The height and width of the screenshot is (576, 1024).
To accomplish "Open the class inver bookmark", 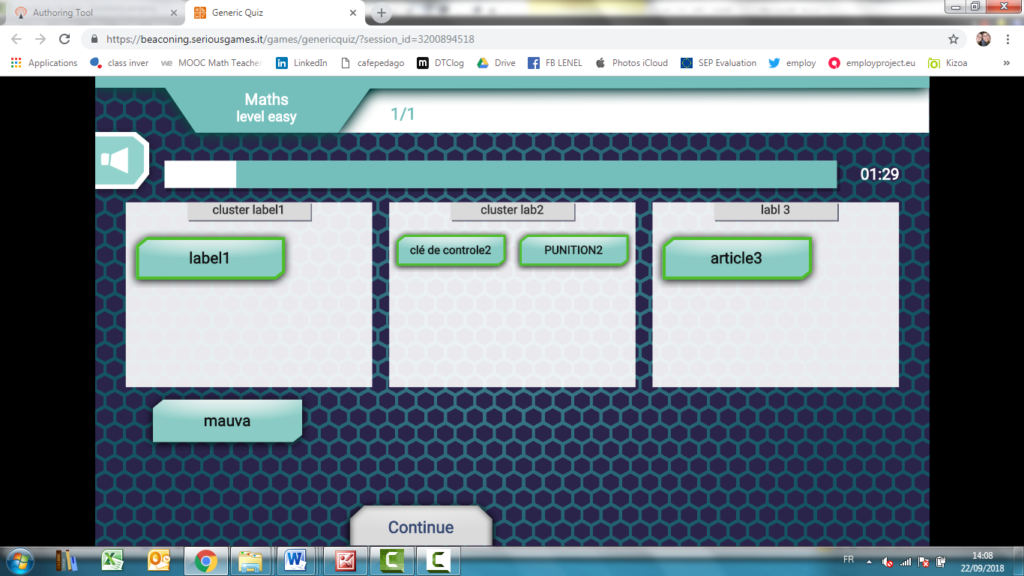I will tap(119, 63).
